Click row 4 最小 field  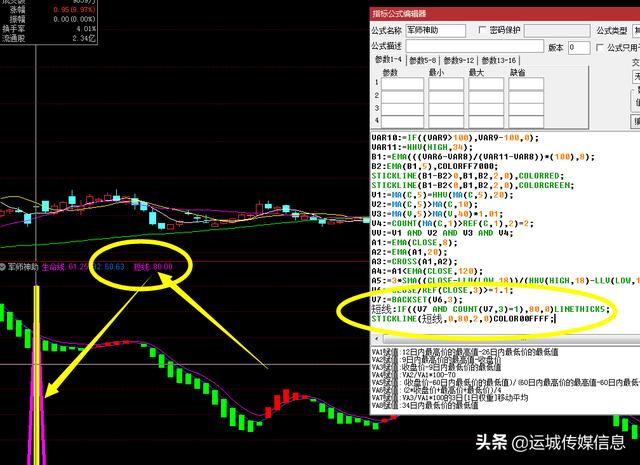[x=446, y=122]
